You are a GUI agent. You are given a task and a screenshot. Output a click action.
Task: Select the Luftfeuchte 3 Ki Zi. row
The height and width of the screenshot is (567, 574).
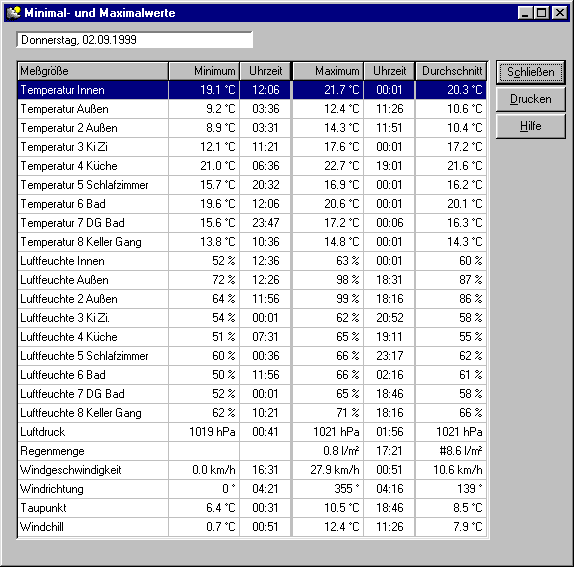coord(252,318)
